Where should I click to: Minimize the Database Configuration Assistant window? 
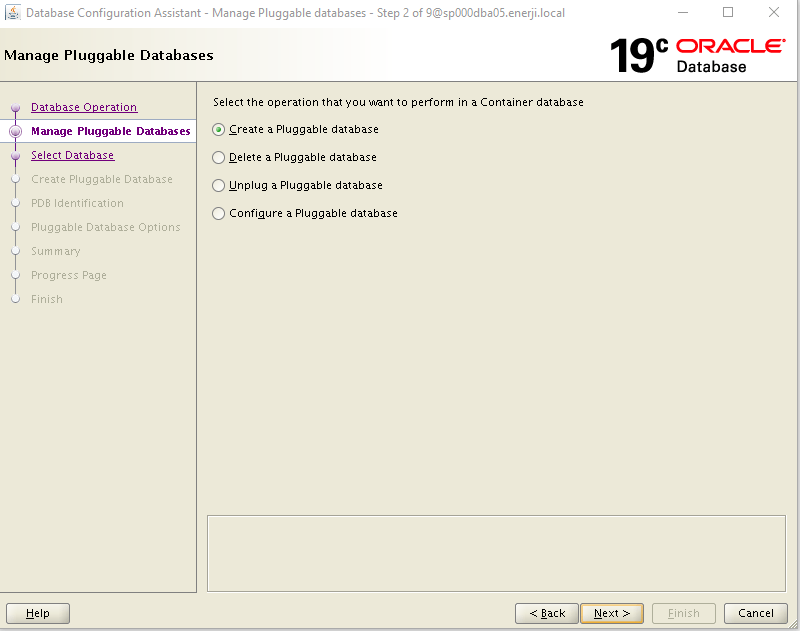(683, 12)
